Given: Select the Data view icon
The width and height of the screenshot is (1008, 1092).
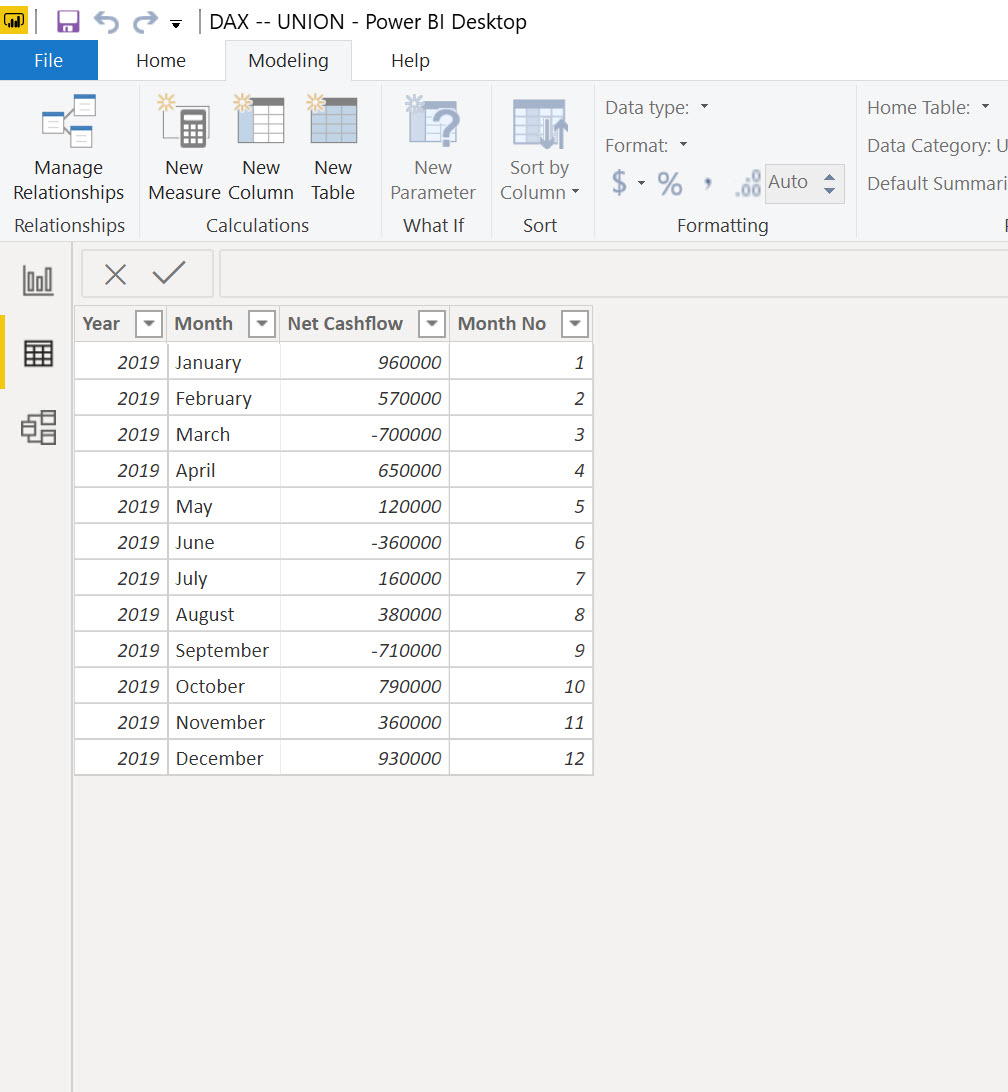Looking at the screenshot, I should [36, 354].
